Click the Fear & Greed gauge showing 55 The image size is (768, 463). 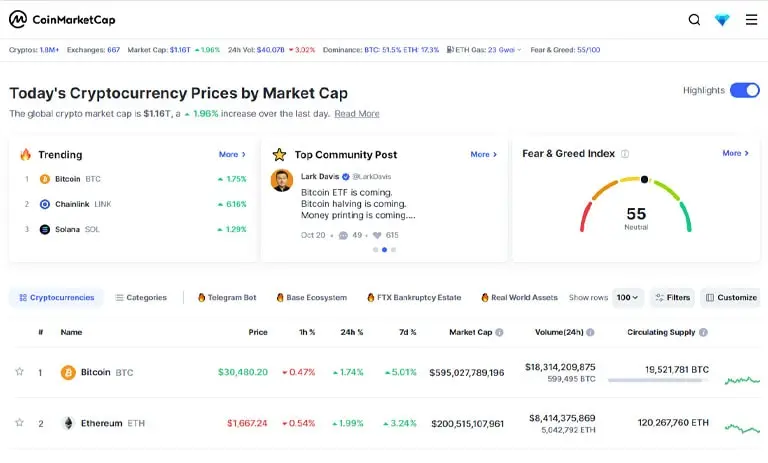[x=636, y=205]
